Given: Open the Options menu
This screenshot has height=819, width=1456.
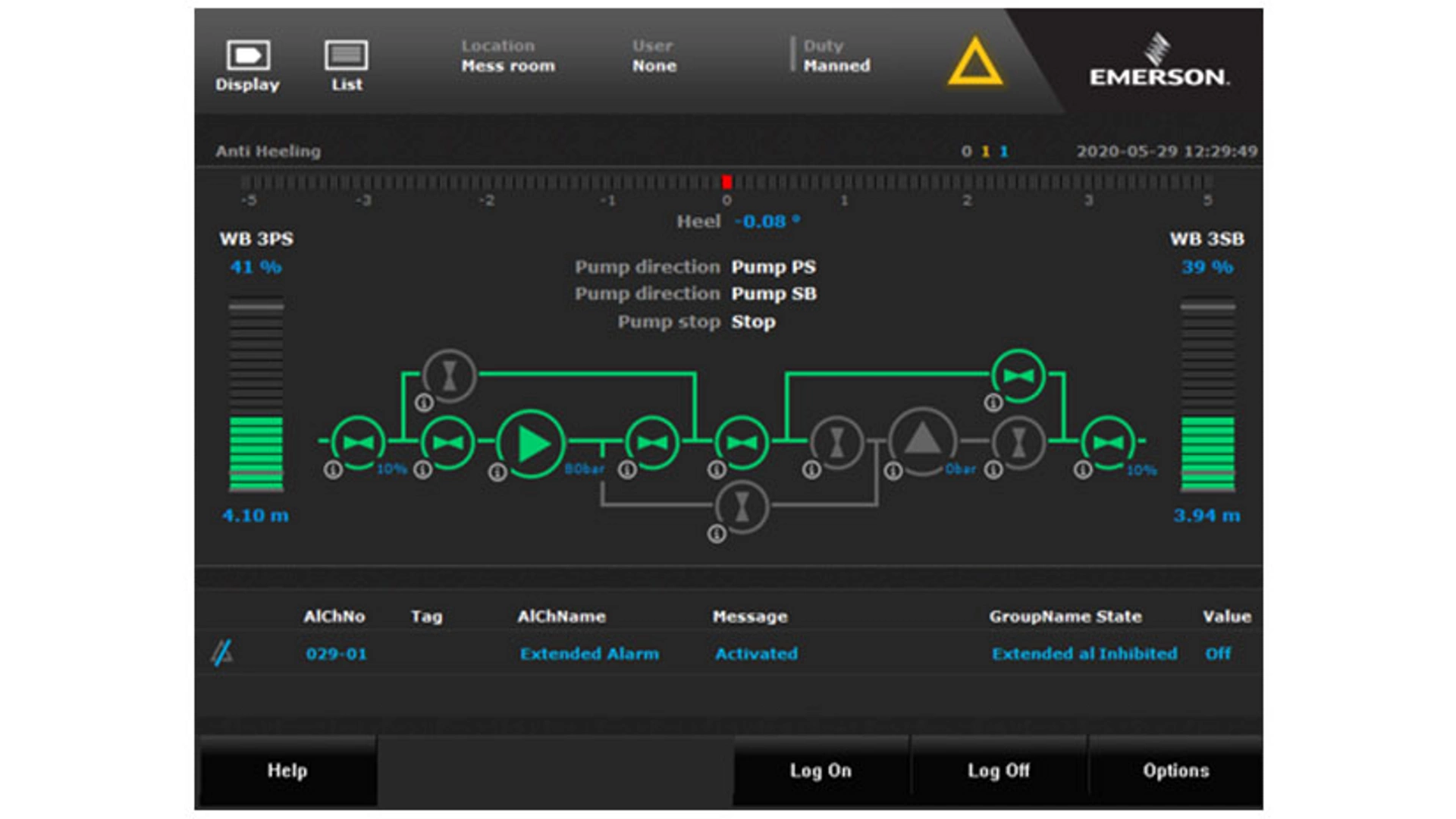Looking at the screenshot, I should (x=1177, y=770).
